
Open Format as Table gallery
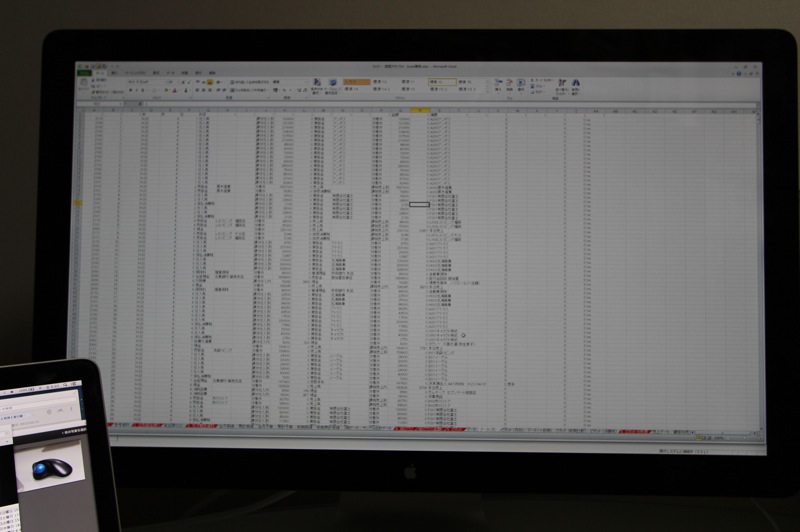point(332,86)
